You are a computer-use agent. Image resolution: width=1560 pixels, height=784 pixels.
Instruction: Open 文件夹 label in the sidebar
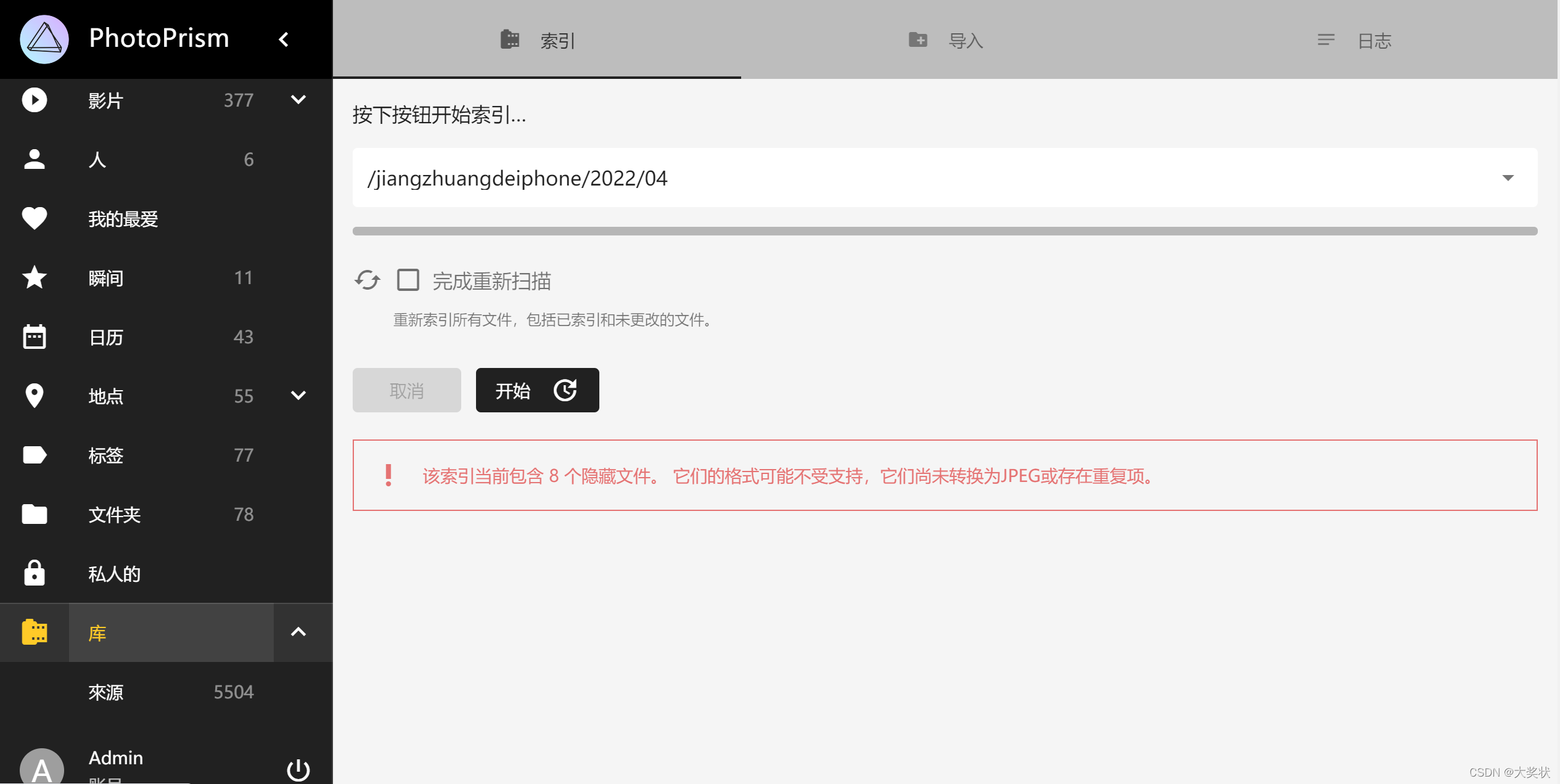(115, 515)
